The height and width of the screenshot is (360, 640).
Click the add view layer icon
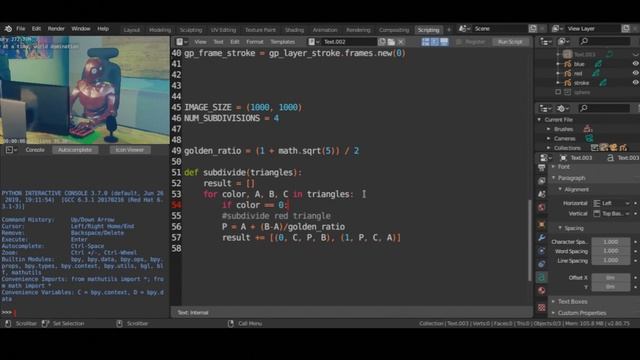(626, 29)
